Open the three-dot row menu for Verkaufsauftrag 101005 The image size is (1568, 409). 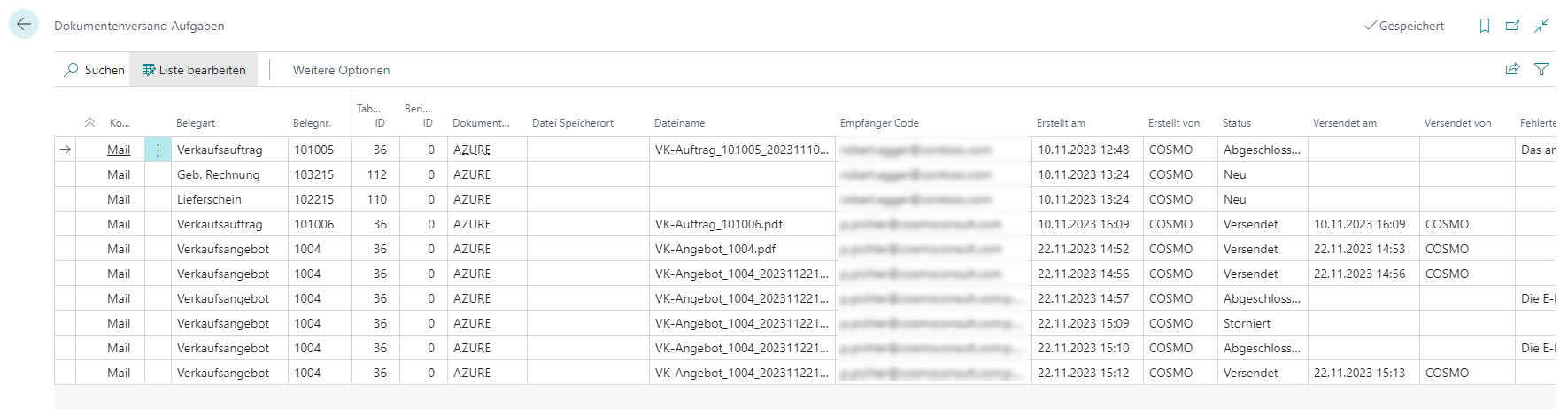[158, 150]
